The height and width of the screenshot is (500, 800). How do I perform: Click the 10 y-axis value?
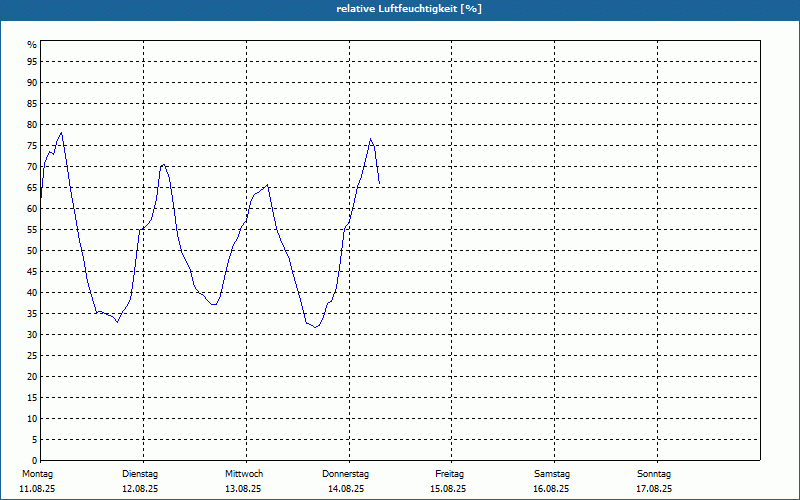click(x=32, y=419)
